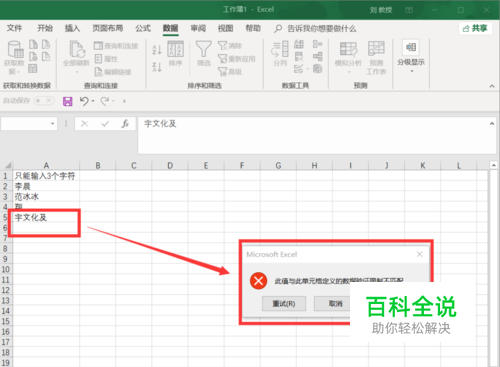Open Customize Quick Access Toolbar dropdown
This screenshot has width=500, height=367.
pos(124,101)
